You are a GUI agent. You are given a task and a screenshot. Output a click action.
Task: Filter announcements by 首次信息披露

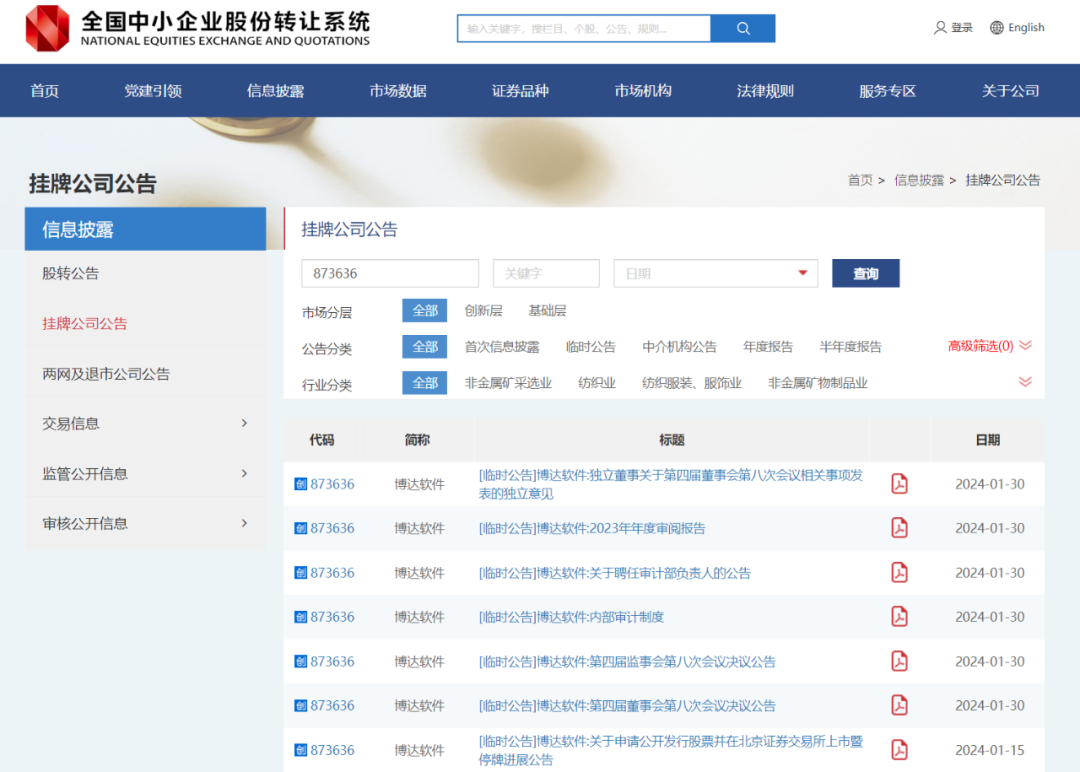click(x=501, y=346)
